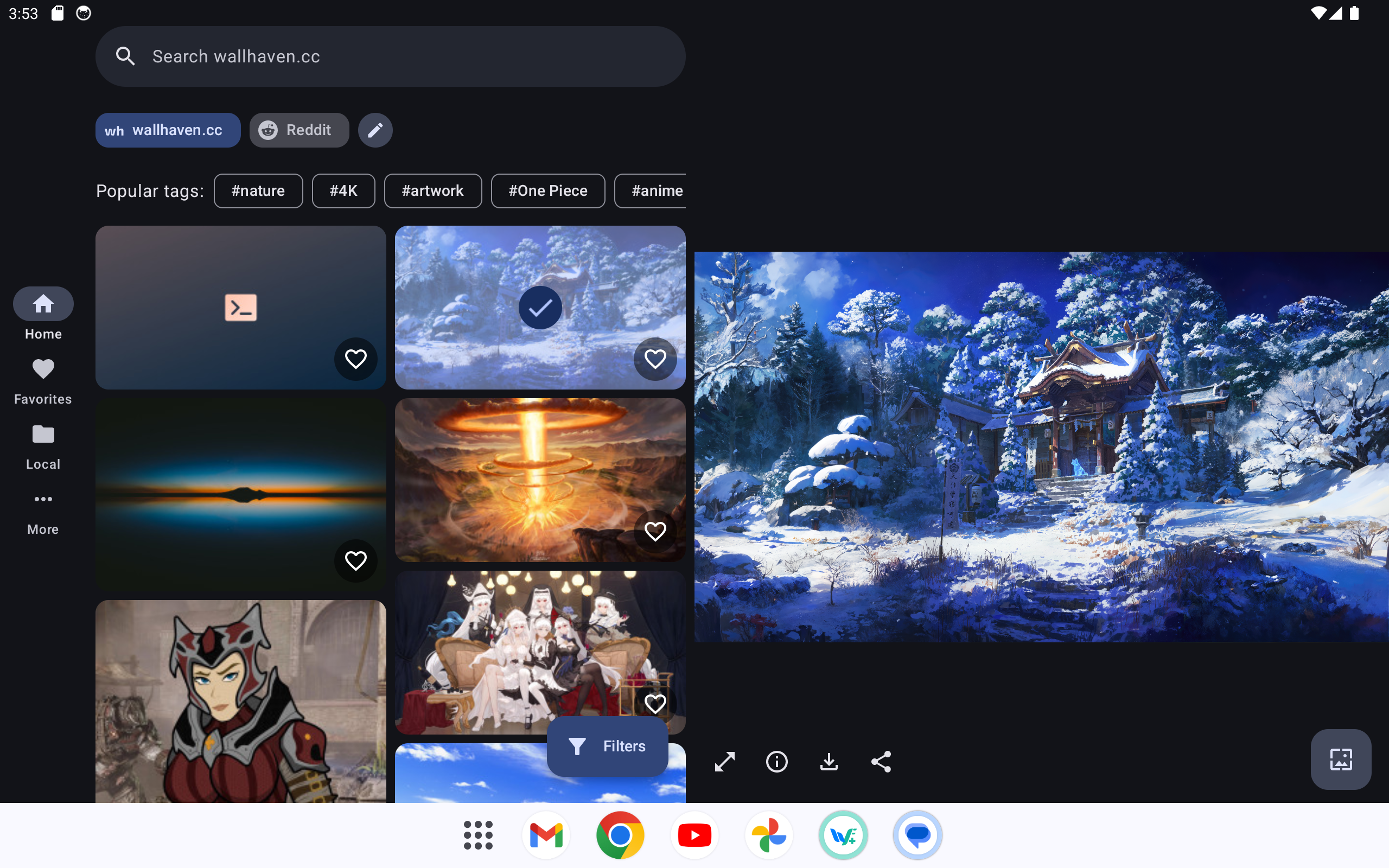Open the Filters panel
The height and width of the screenshot is (868, 1389).
coord(607,746)
